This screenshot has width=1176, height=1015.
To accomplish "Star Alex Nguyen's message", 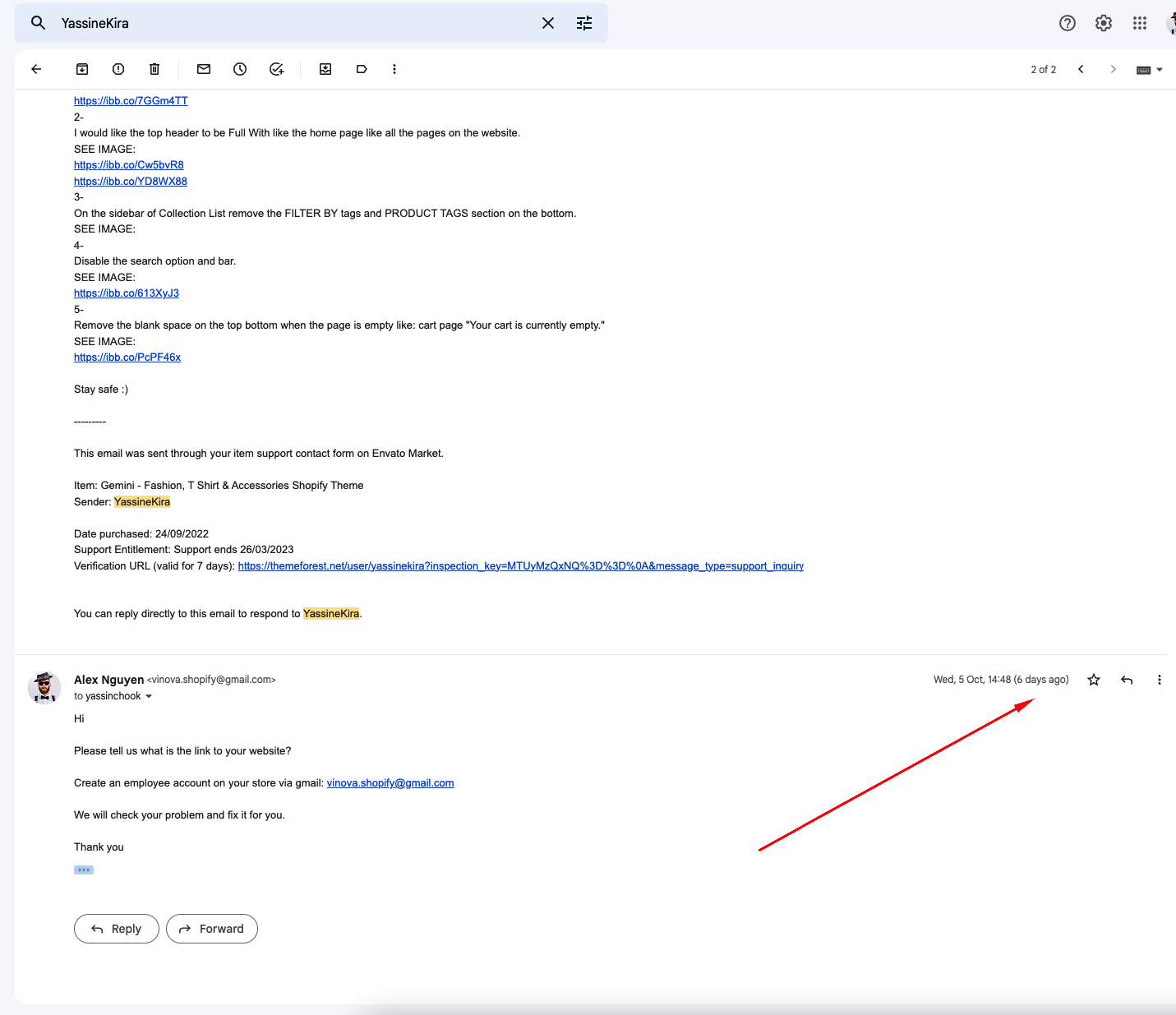I will coord(1094,680).
